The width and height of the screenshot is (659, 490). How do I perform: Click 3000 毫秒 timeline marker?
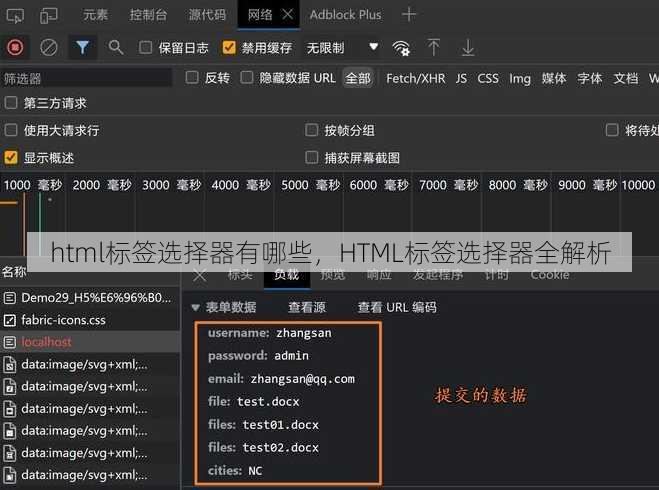pyautogui.click(x=171, y=185)
